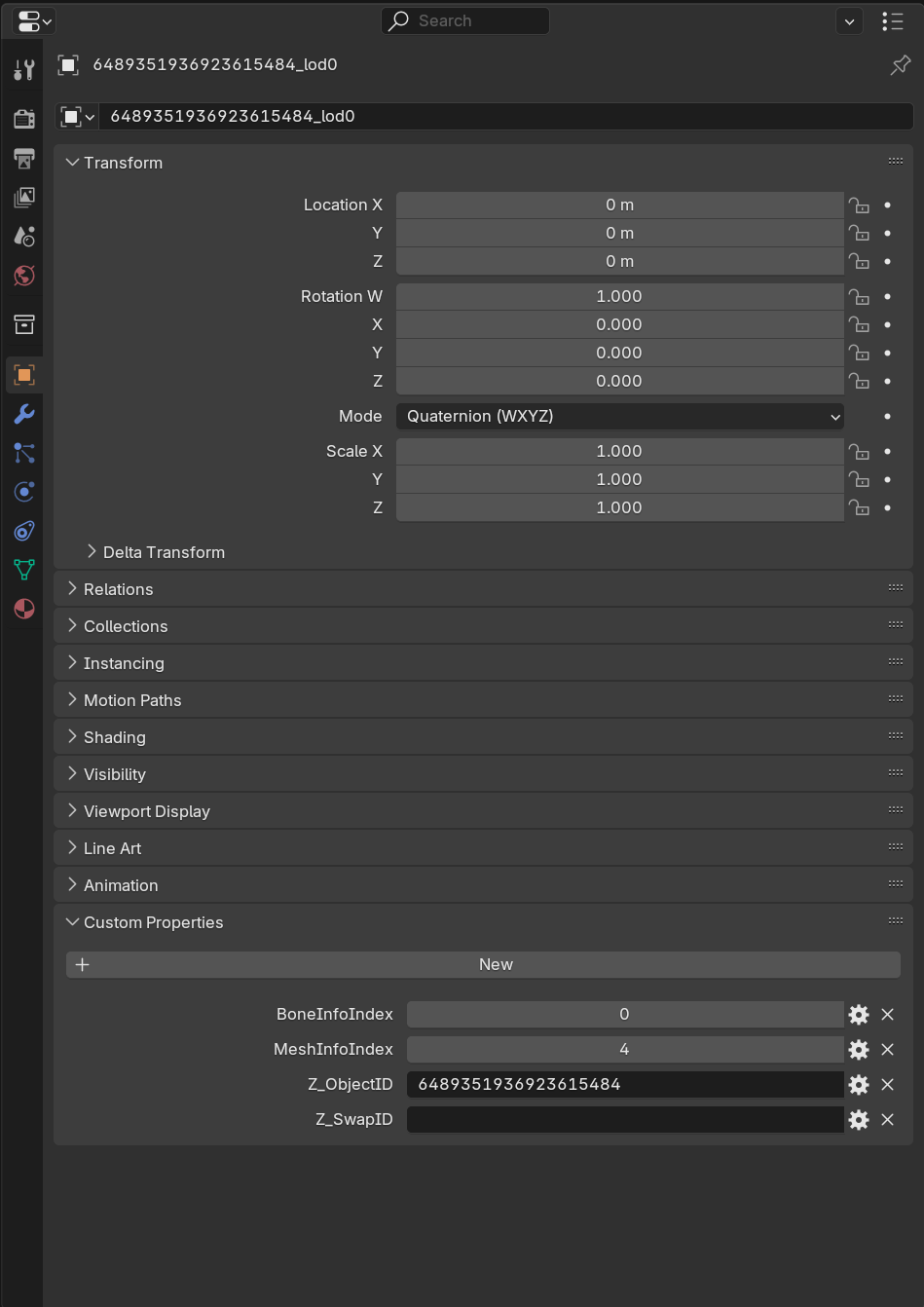The height and width of the screenshot is (1307, 924).
Task: Click the Search field at the top
Action: pos(465,21)
